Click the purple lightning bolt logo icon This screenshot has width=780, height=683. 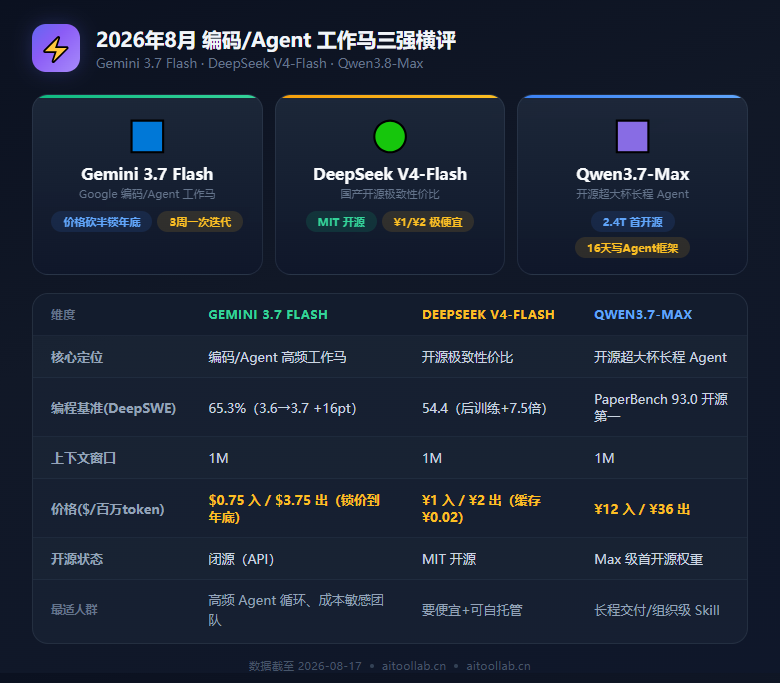click(56, 48)
